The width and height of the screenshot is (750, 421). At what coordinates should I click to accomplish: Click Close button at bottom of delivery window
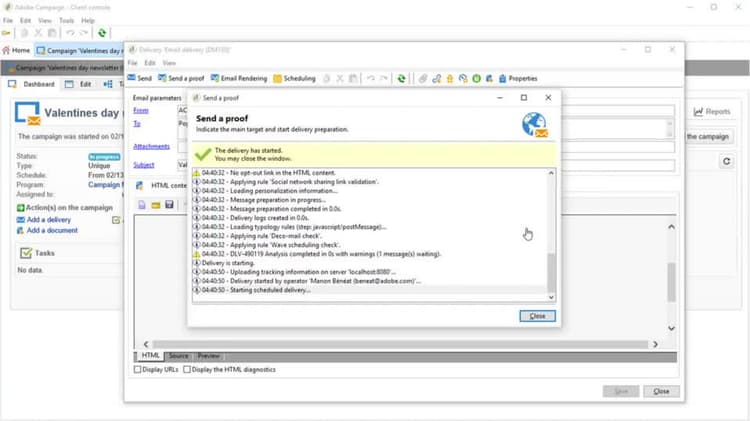click(x=661, y=391)
